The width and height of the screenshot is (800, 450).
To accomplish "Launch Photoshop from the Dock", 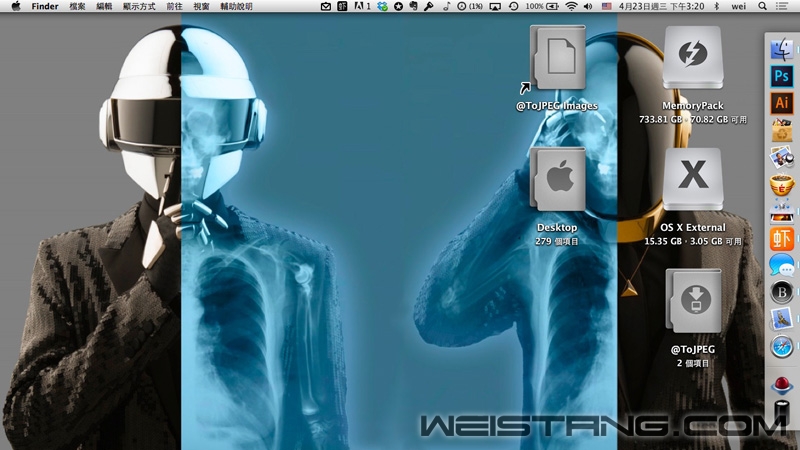I will click(782, 76).
